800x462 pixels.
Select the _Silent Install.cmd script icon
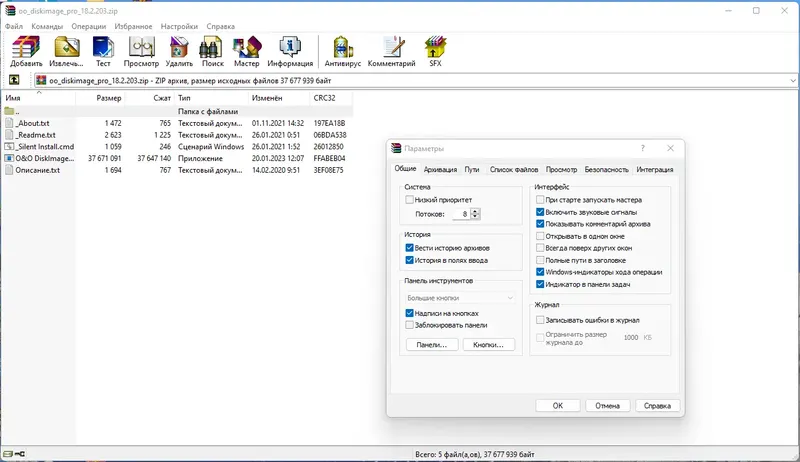point(9,146)
